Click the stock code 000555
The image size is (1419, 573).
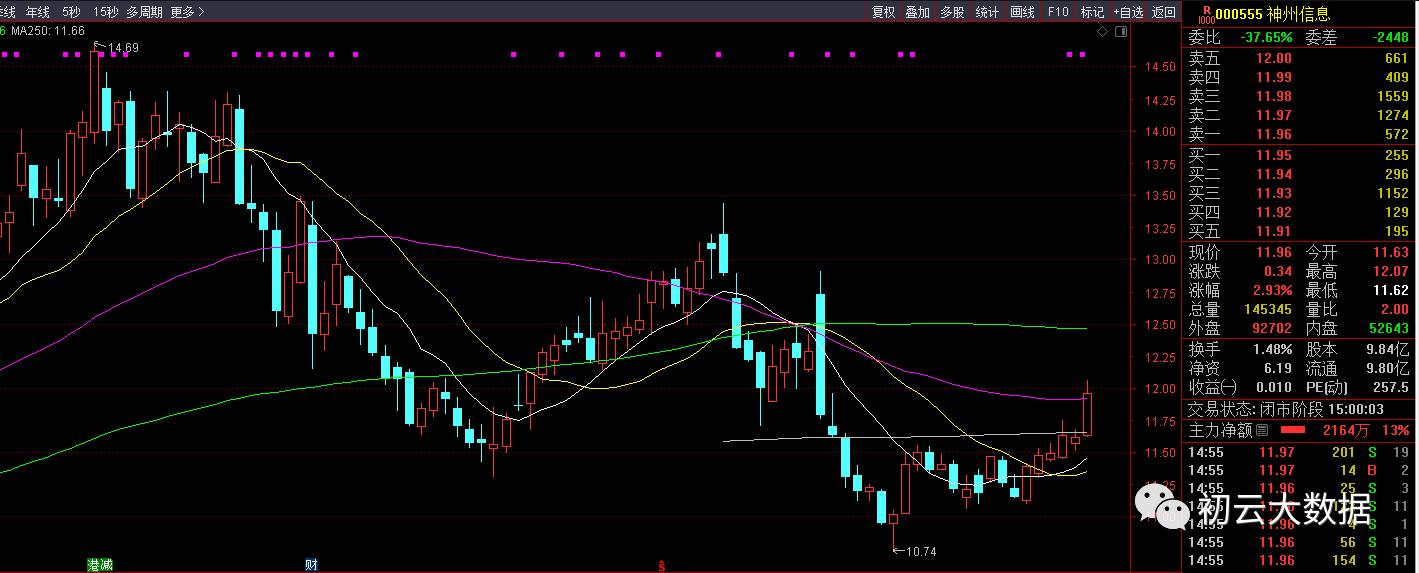pos(1240,14)
